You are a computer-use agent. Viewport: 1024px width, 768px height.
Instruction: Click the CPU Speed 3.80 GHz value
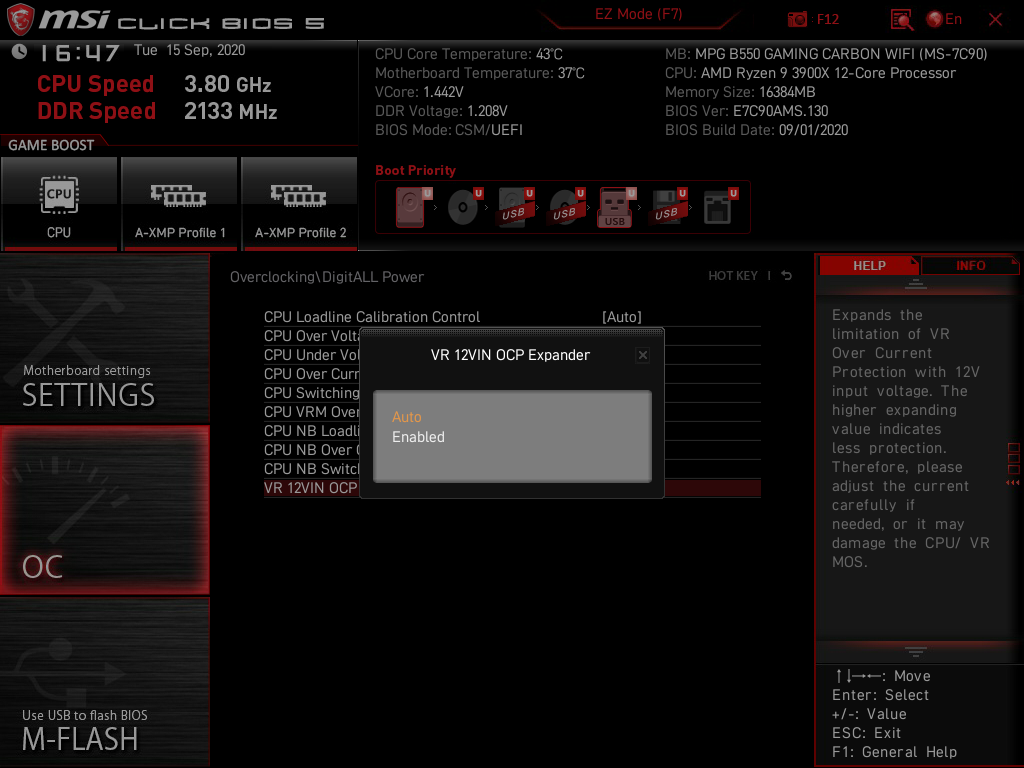click(x=227, y=84)
